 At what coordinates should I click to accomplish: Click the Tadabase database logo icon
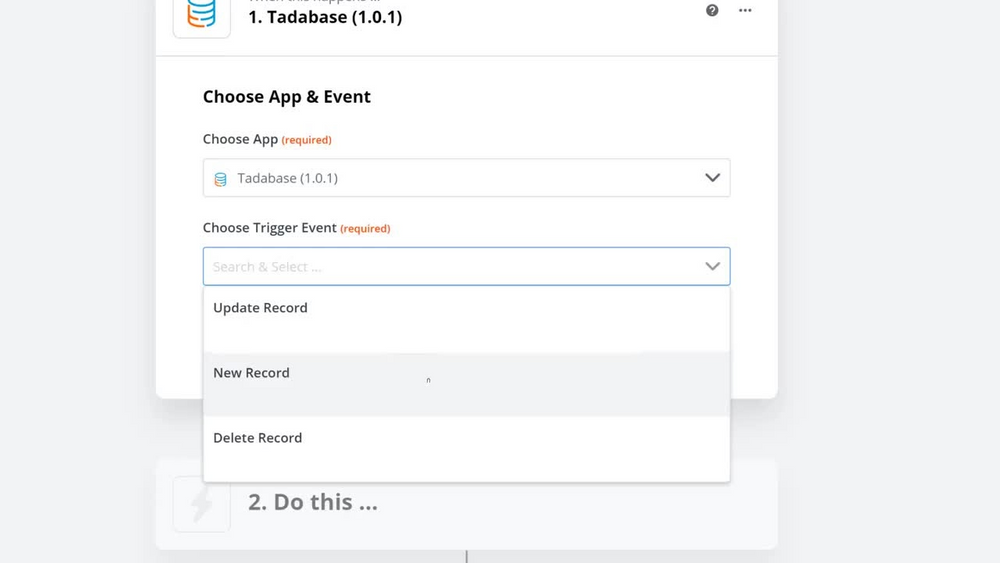click(202, 14)
